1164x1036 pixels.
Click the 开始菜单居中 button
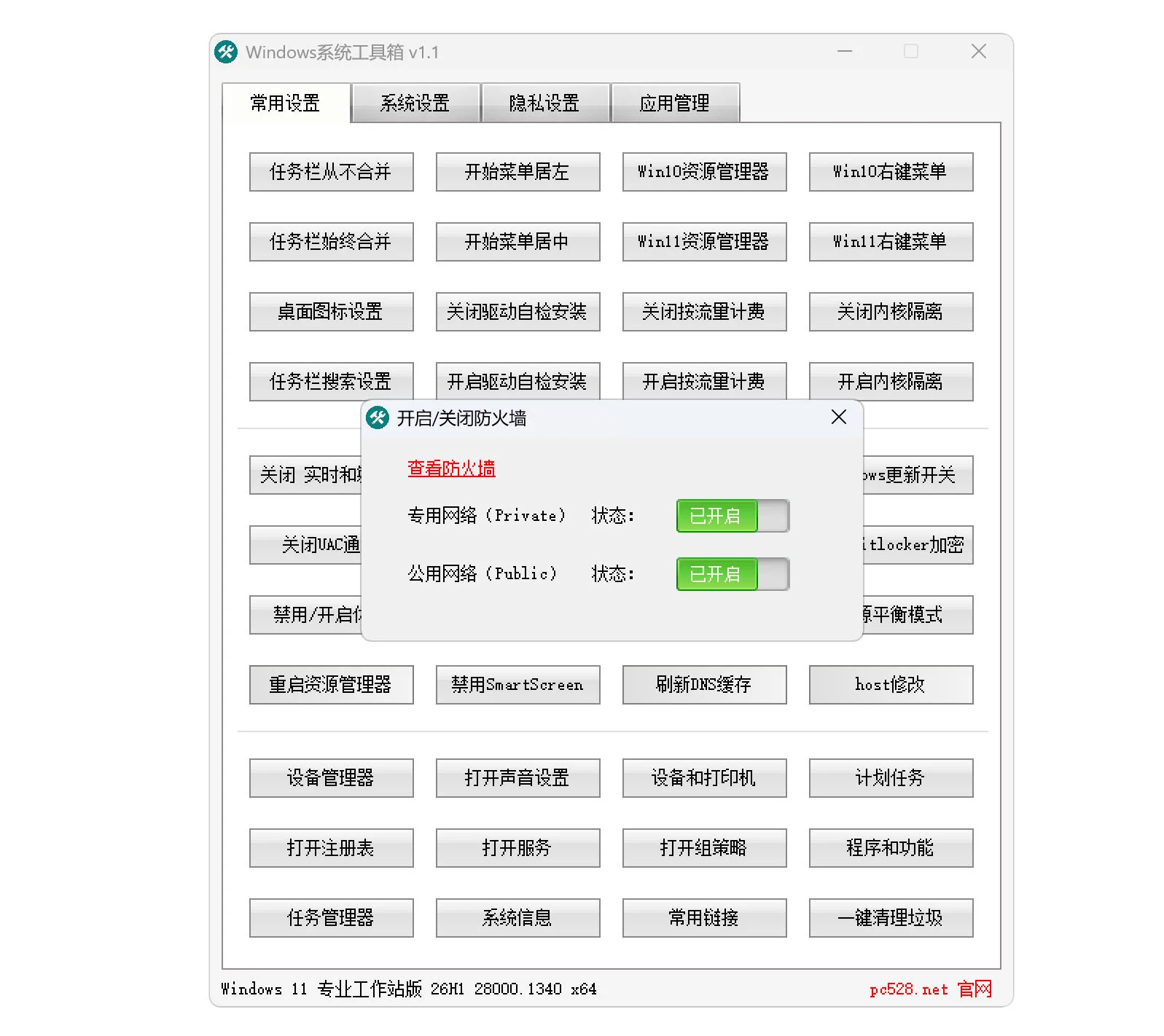pyautogui.click(x=518, y=242)
